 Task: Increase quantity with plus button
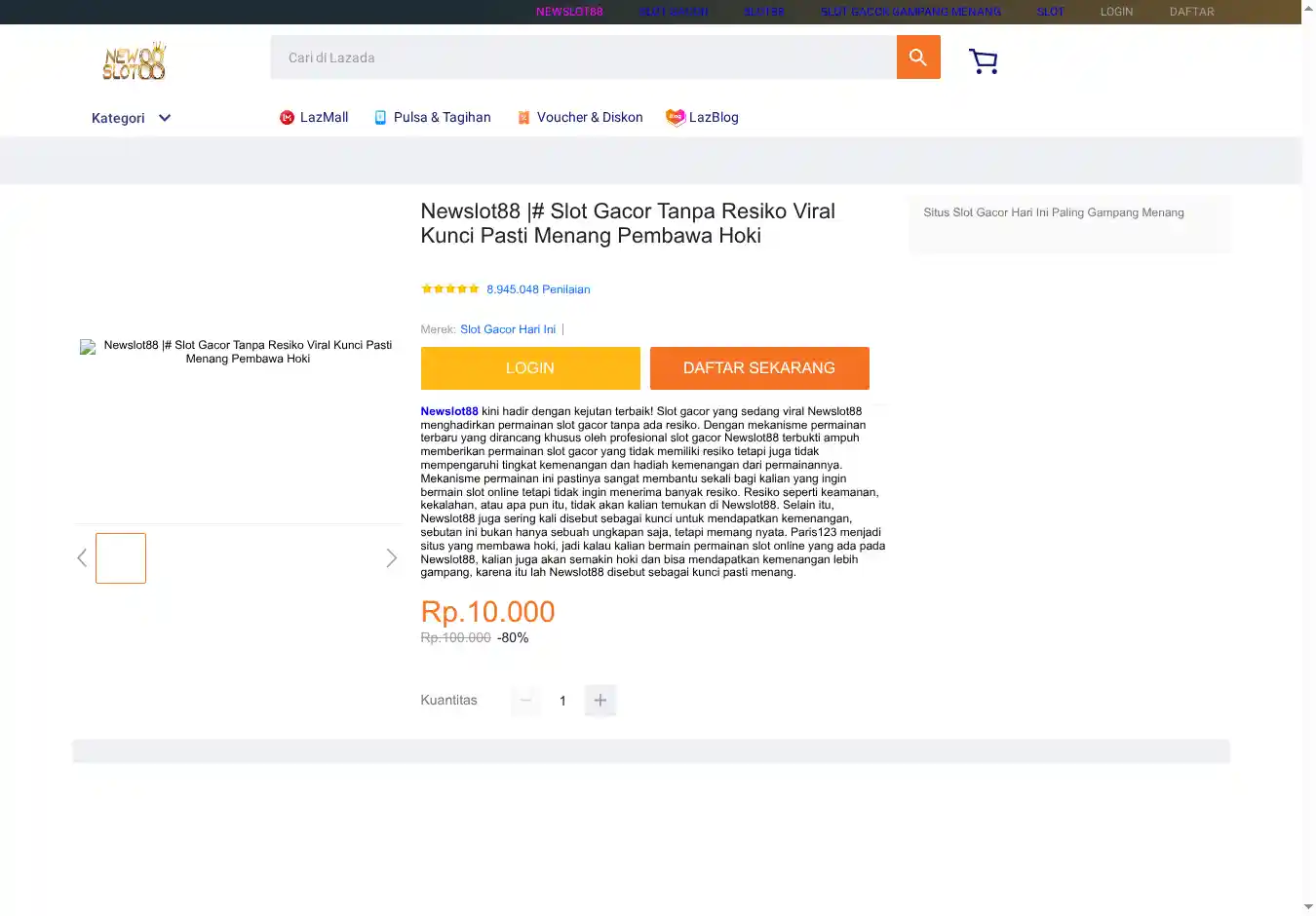600,701
